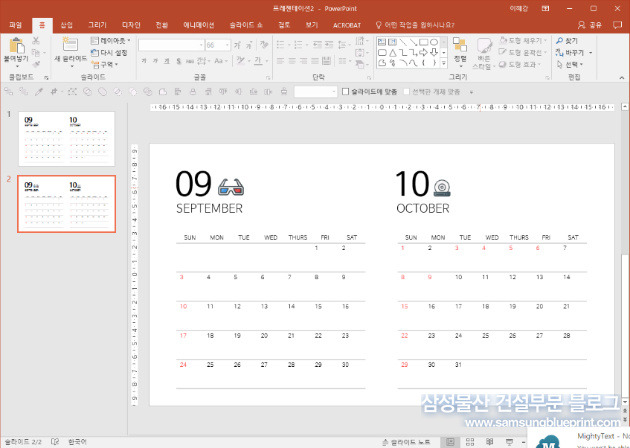The image size is (630, 448).
Task: Open the Layout (레이아웃) dropdown
Action: coord(110,41)
